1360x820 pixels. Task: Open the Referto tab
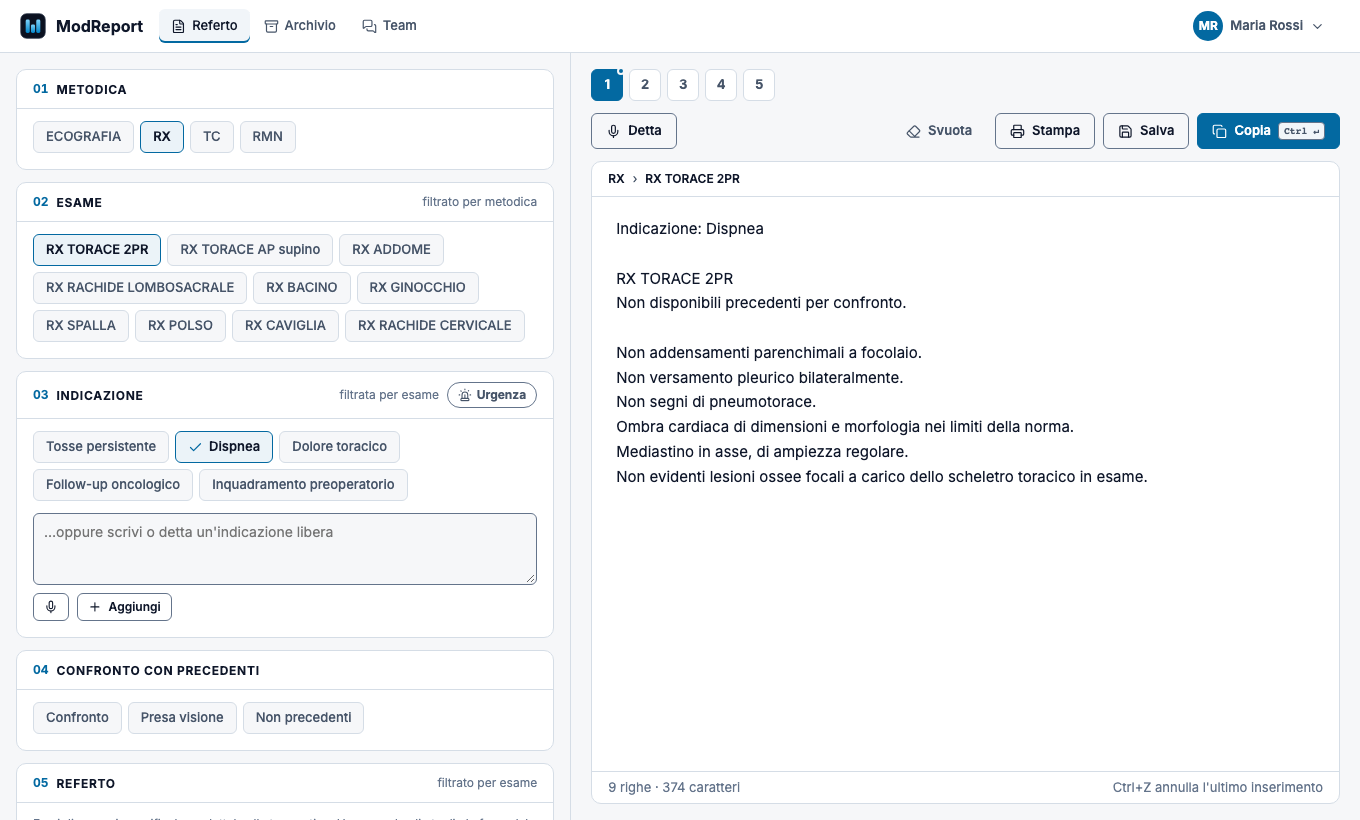coord(204,26)
